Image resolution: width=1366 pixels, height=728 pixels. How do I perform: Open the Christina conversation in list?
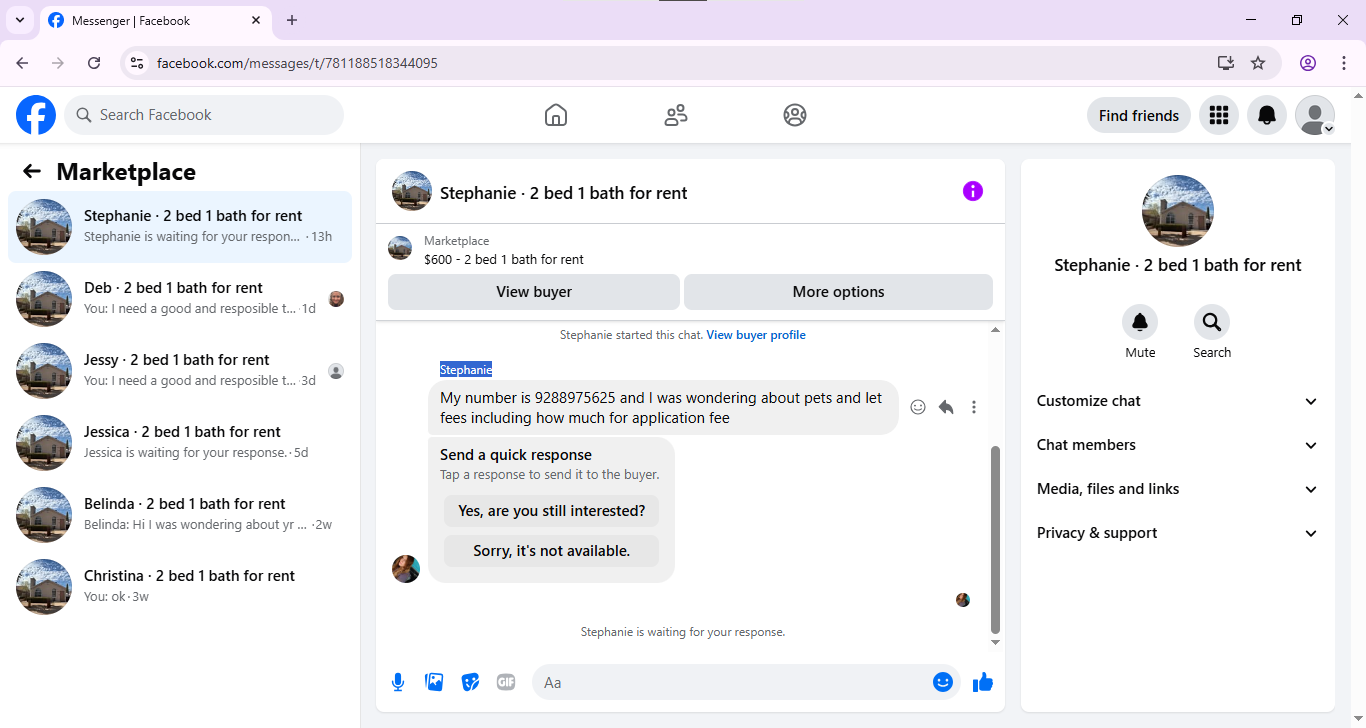pyautogui.click(x=180, y=587)
